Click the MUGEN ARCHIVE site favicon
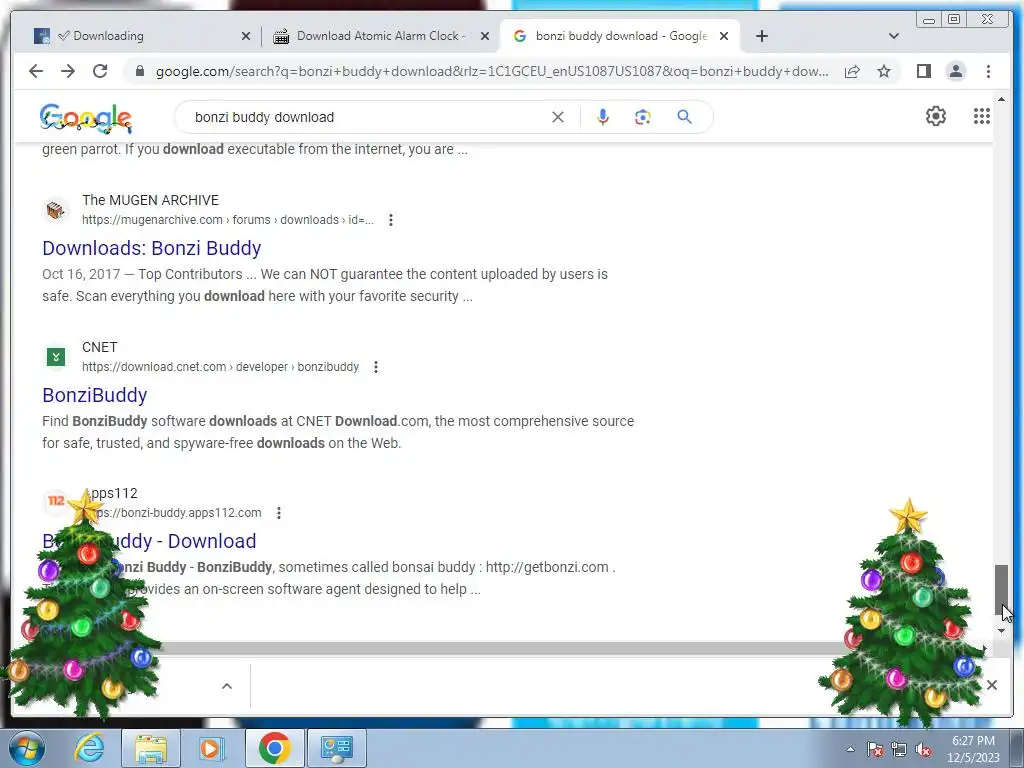Screen dimensions: 1024x768 click(x=56, y=210)
